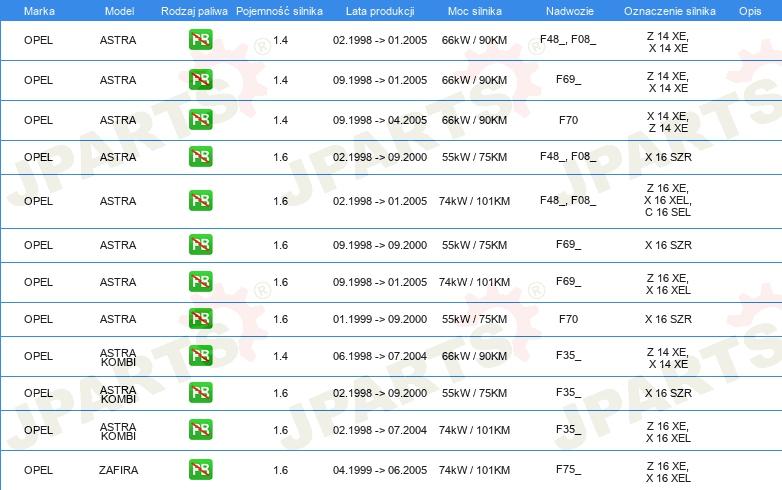Select the ASTRA KOMBI model cell in the 1.4 row
782x490 pixels.
pos(118,357)
